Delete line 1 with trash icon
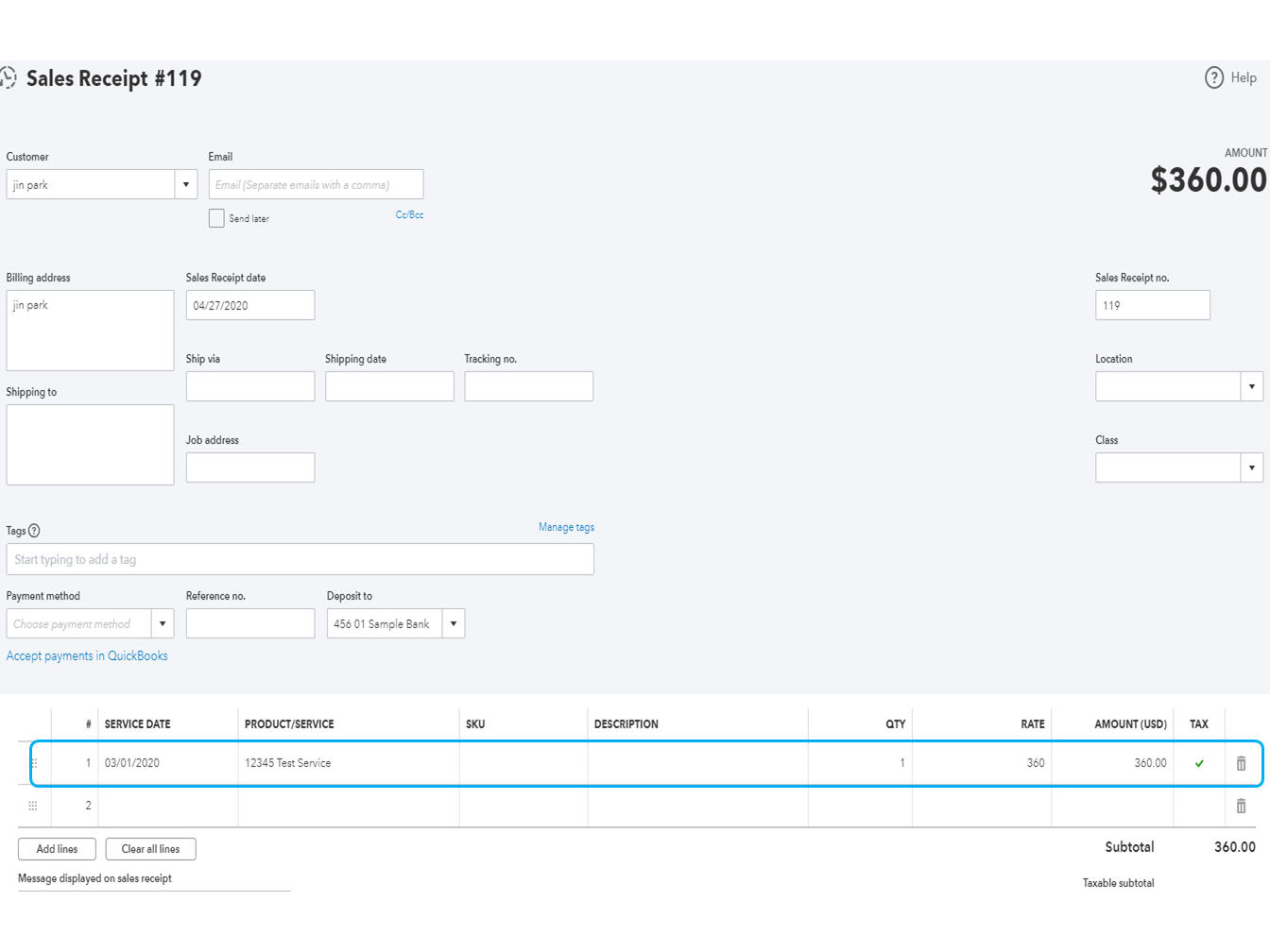This screenshot has height=952, width=1270. coord(1241,763)
